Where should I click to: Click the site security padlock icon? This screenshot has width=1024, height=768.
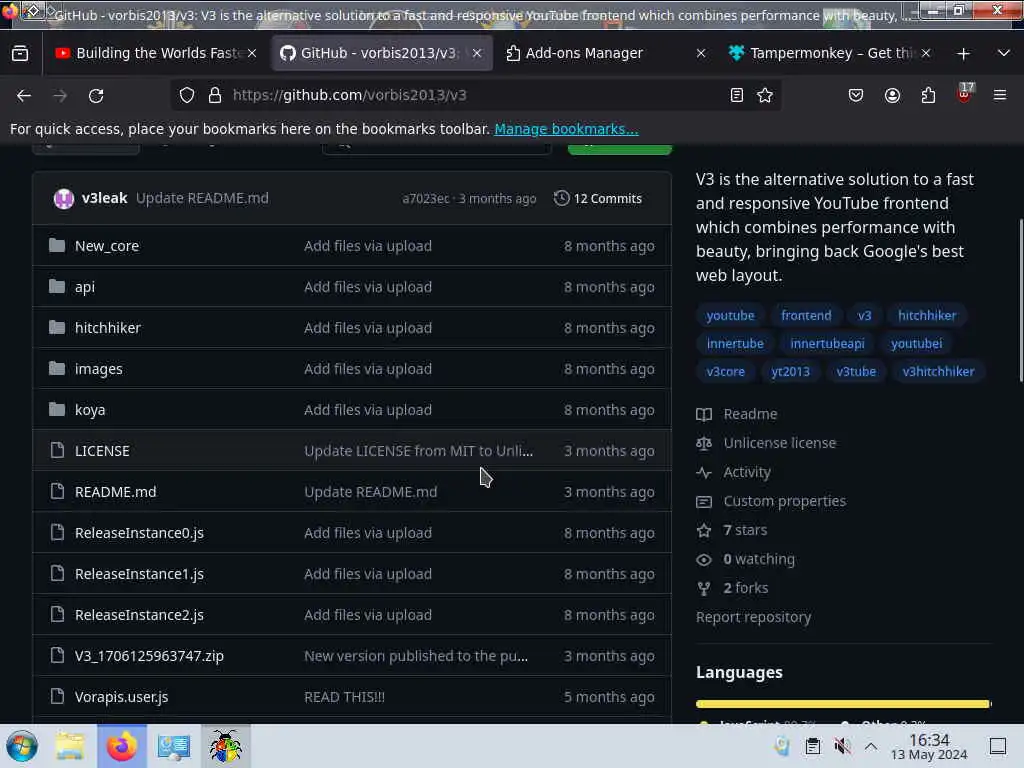[215, 95]
